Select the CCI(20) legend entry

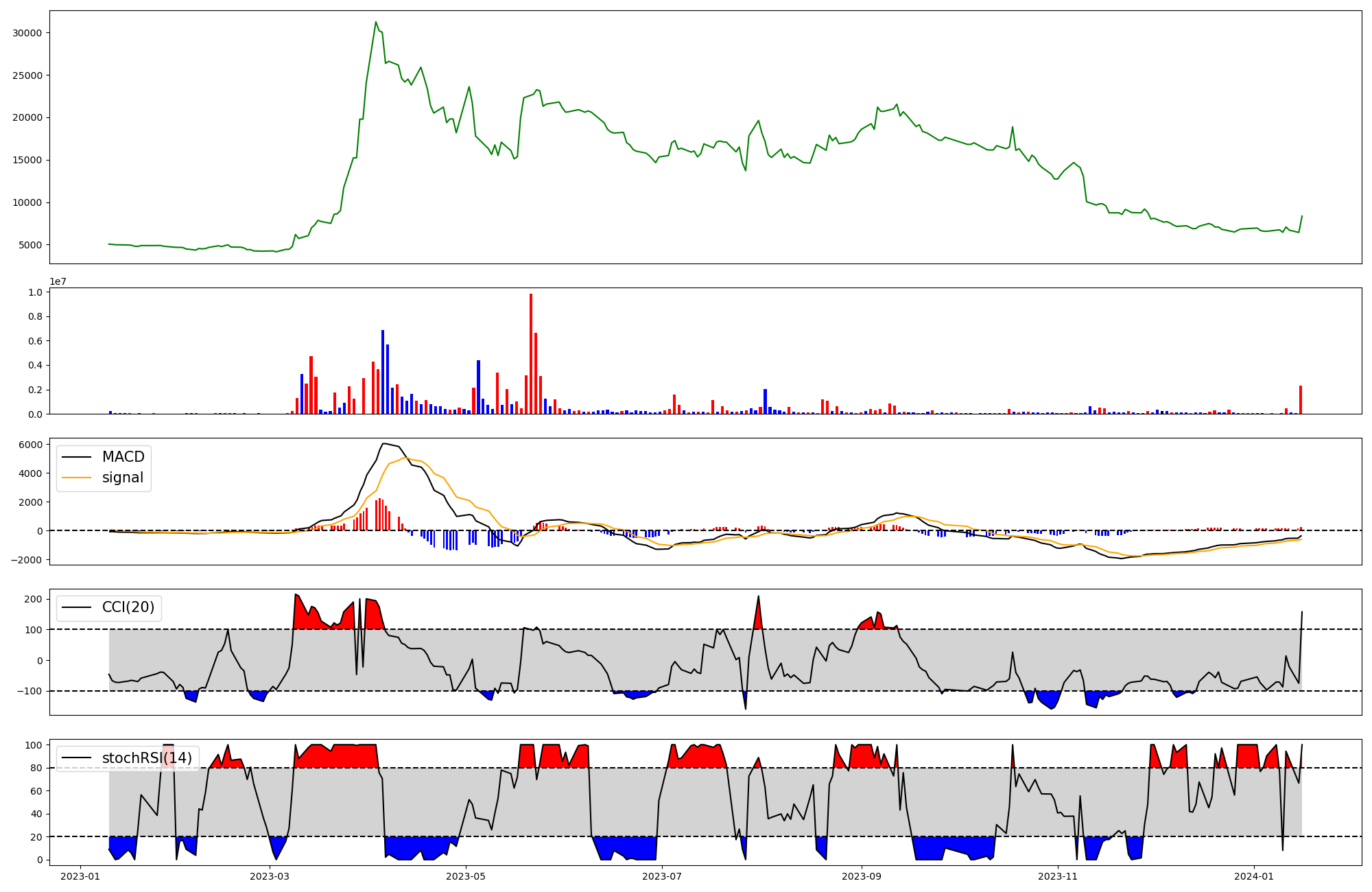128,607
